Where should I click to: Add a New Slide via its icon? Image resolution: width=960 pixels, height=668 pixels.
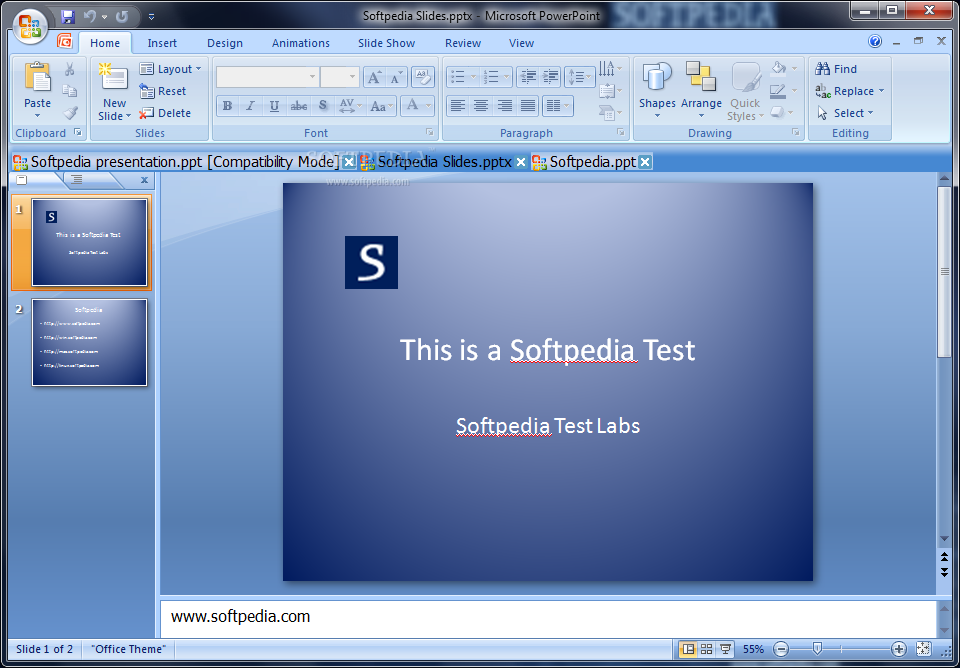(x=114, y=78)
